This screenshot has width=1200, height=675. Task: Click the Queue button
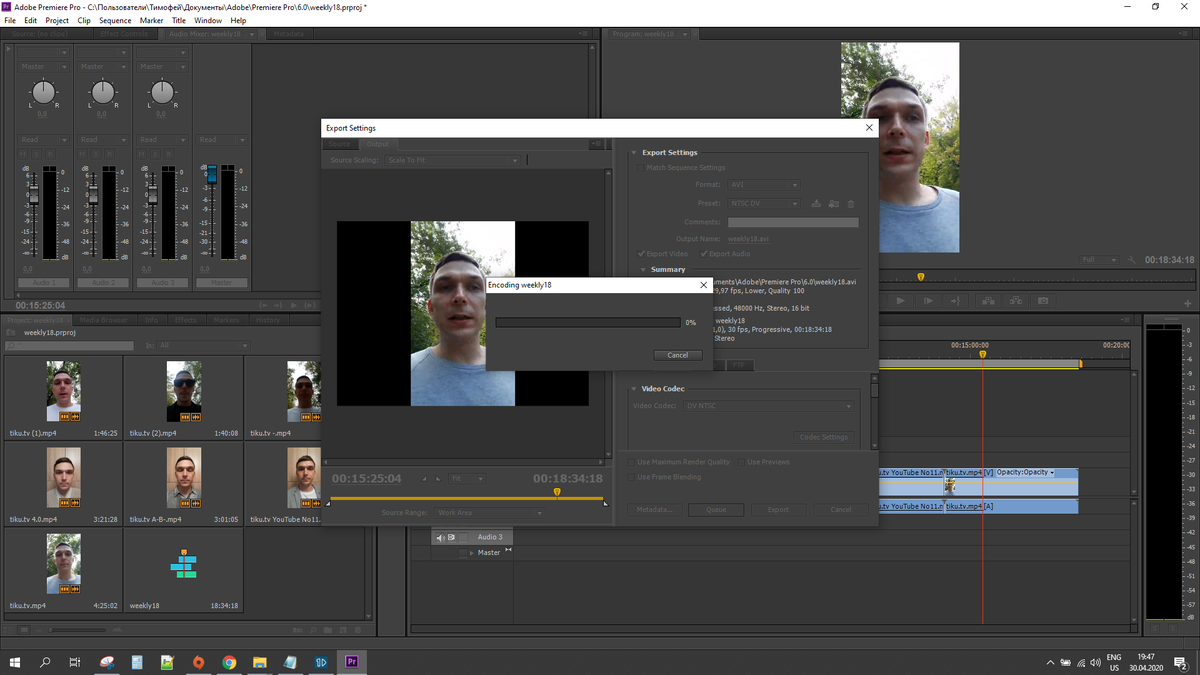click(x=716, y=509)
